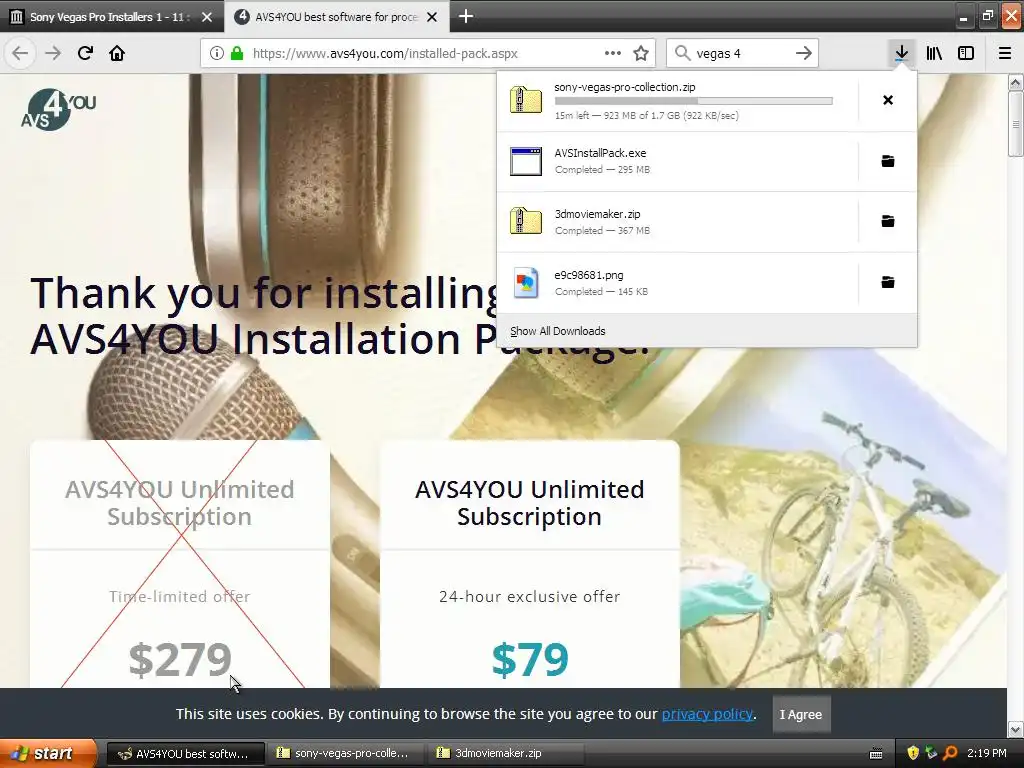Image resolution: width=1024 pixels, height=768 pixels.
Task: Click the page scrollbar up arrow
Action: (x=1015, y=83)
